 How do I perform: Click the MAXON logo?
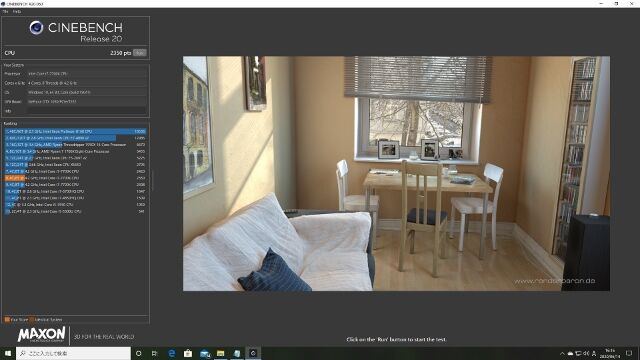click(x=41, y=334)
